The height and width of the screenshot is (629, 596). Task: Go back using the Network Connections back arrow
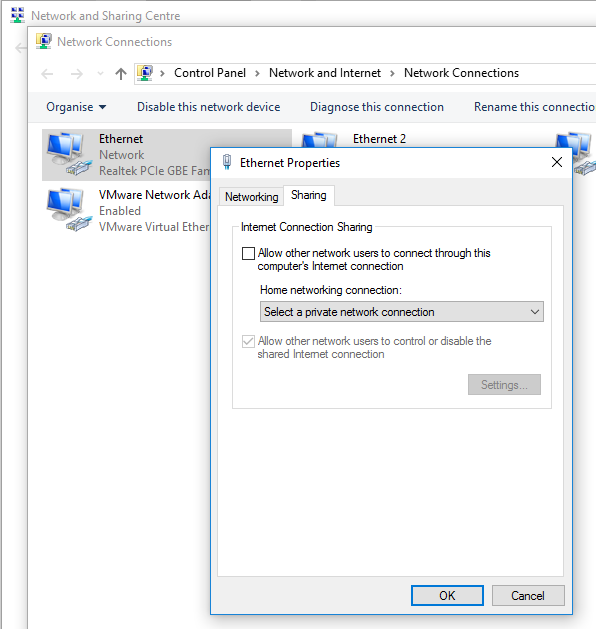pos(47,74)
